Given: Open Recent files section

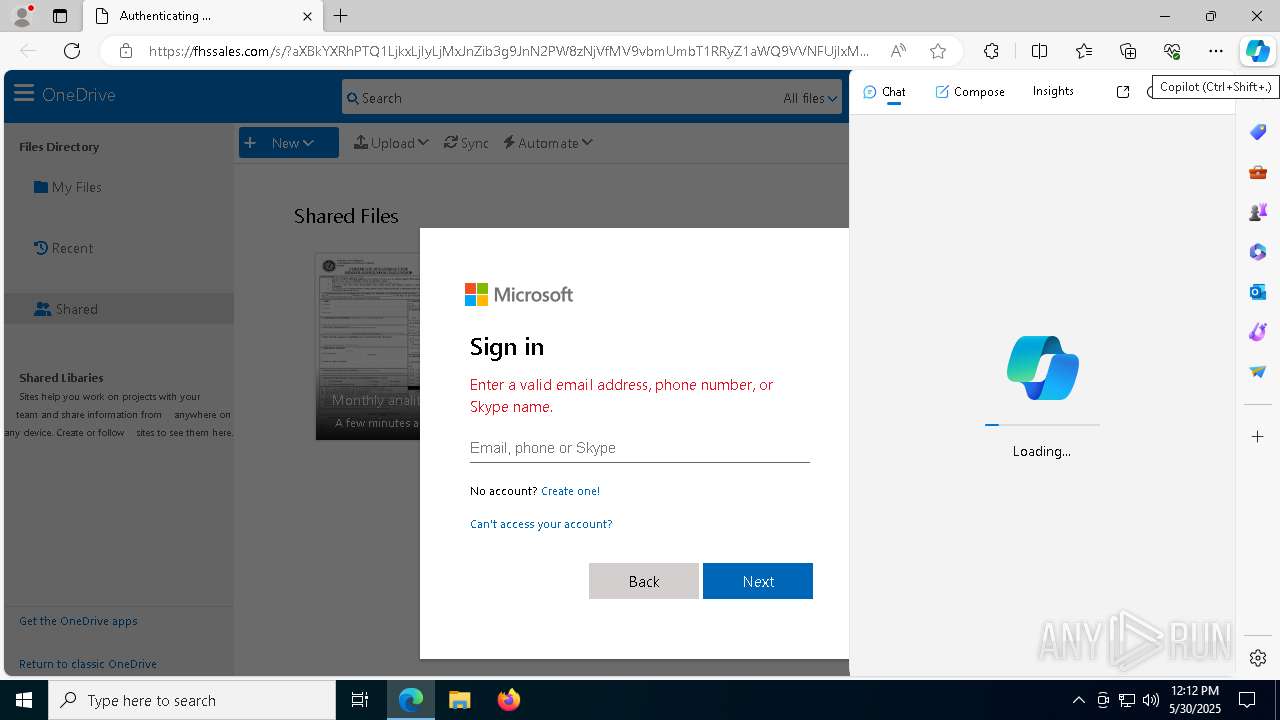Looking at the screenshot, I should (x=63, y=248).
